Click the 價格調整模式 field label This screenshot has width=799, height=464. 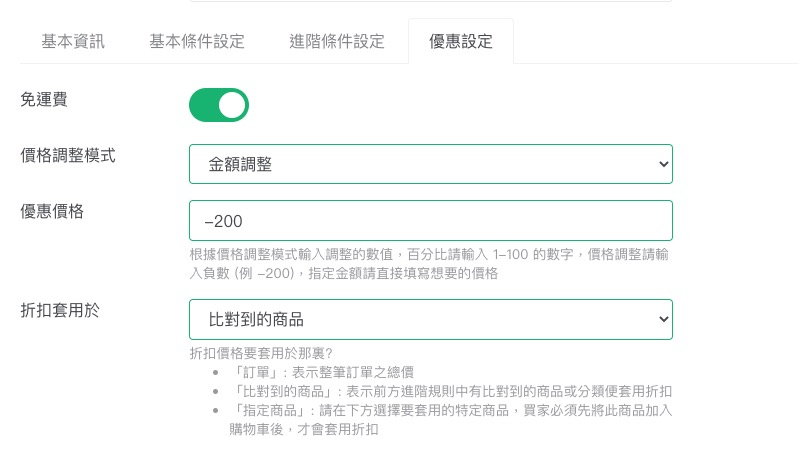(x=68, y=155)
